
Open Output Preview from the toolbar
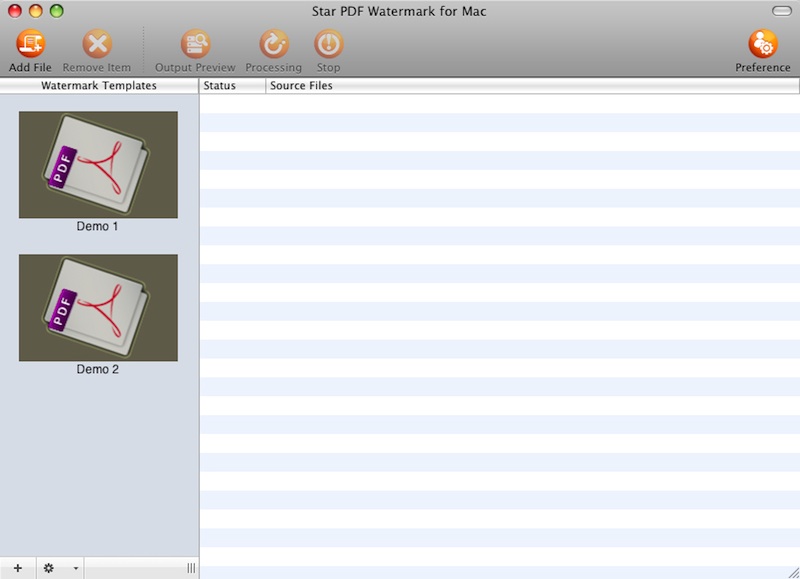coord(195,45)
